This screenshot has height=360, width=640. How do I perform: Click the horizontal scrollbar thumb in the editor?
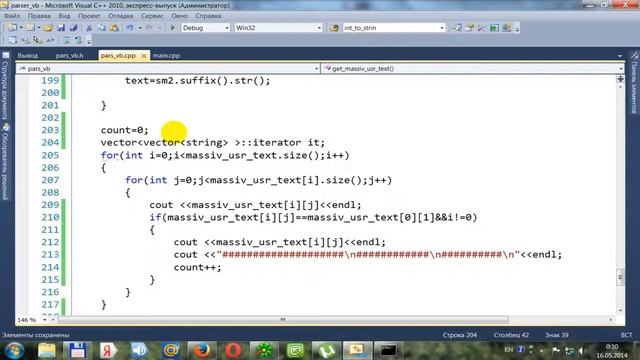click(x=282, y=320)
